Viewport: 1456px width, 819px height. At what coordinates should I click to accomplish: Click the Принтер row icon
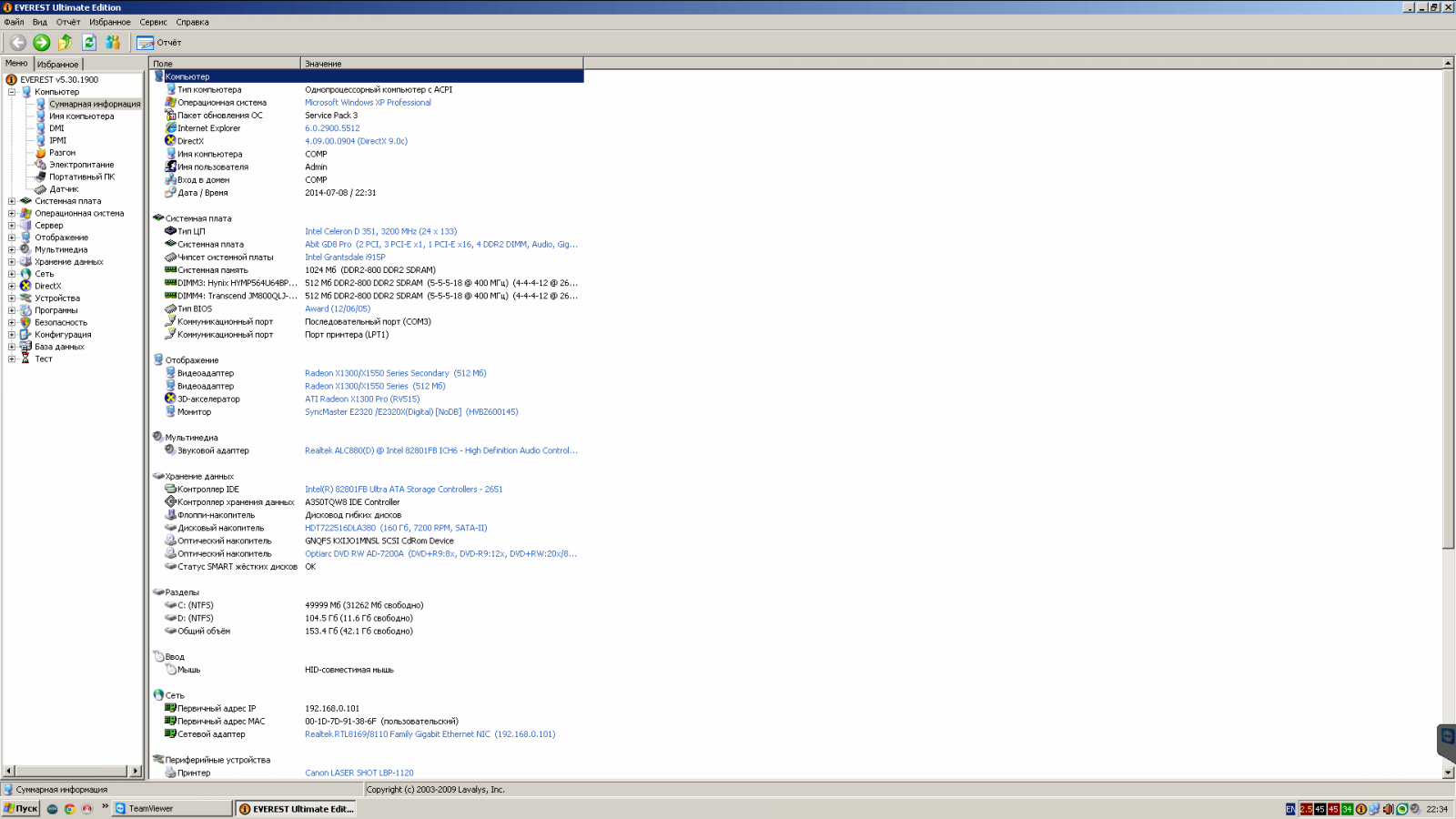170,773
